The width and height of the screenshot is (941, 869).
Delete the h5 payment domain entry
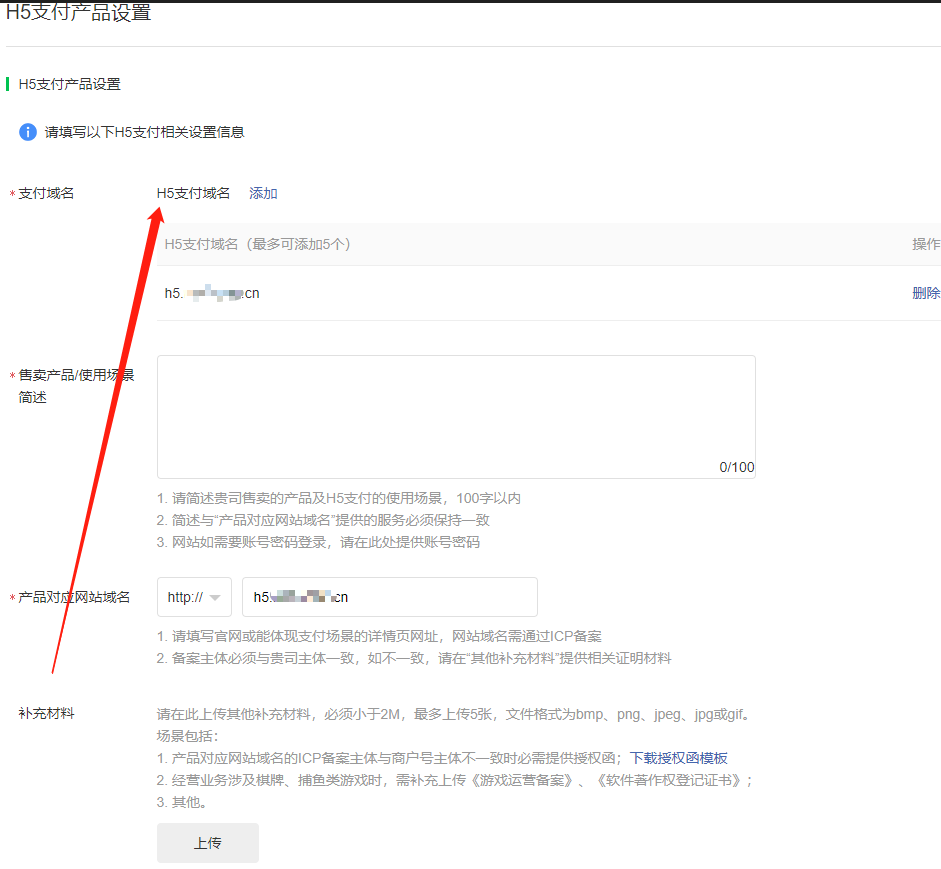coord(925,293)
